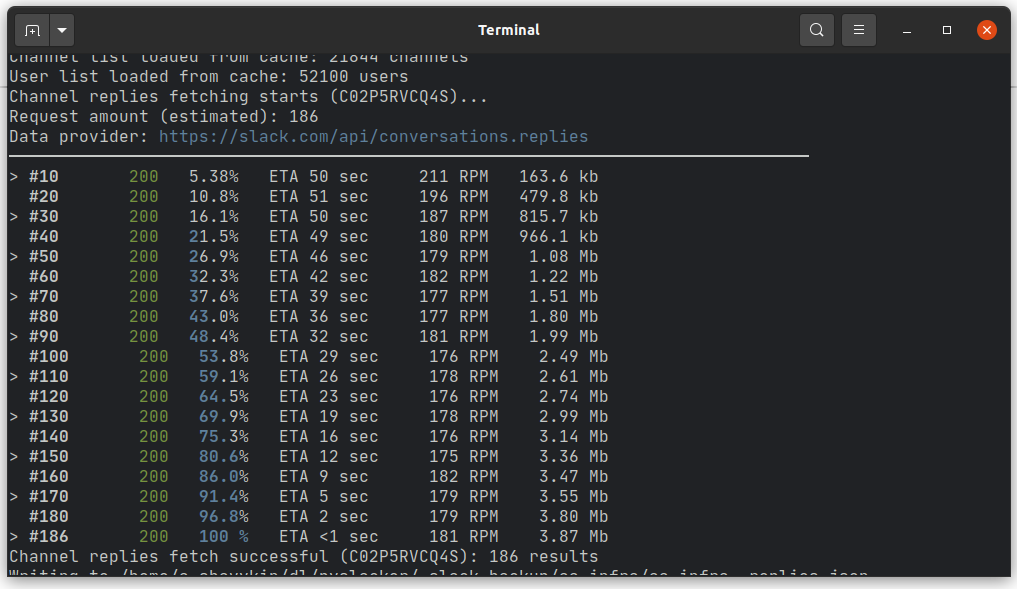This screenshot has height=589, width=1017.
Task: Click the 175 RPM value
Action: click(x=464, y=457)
